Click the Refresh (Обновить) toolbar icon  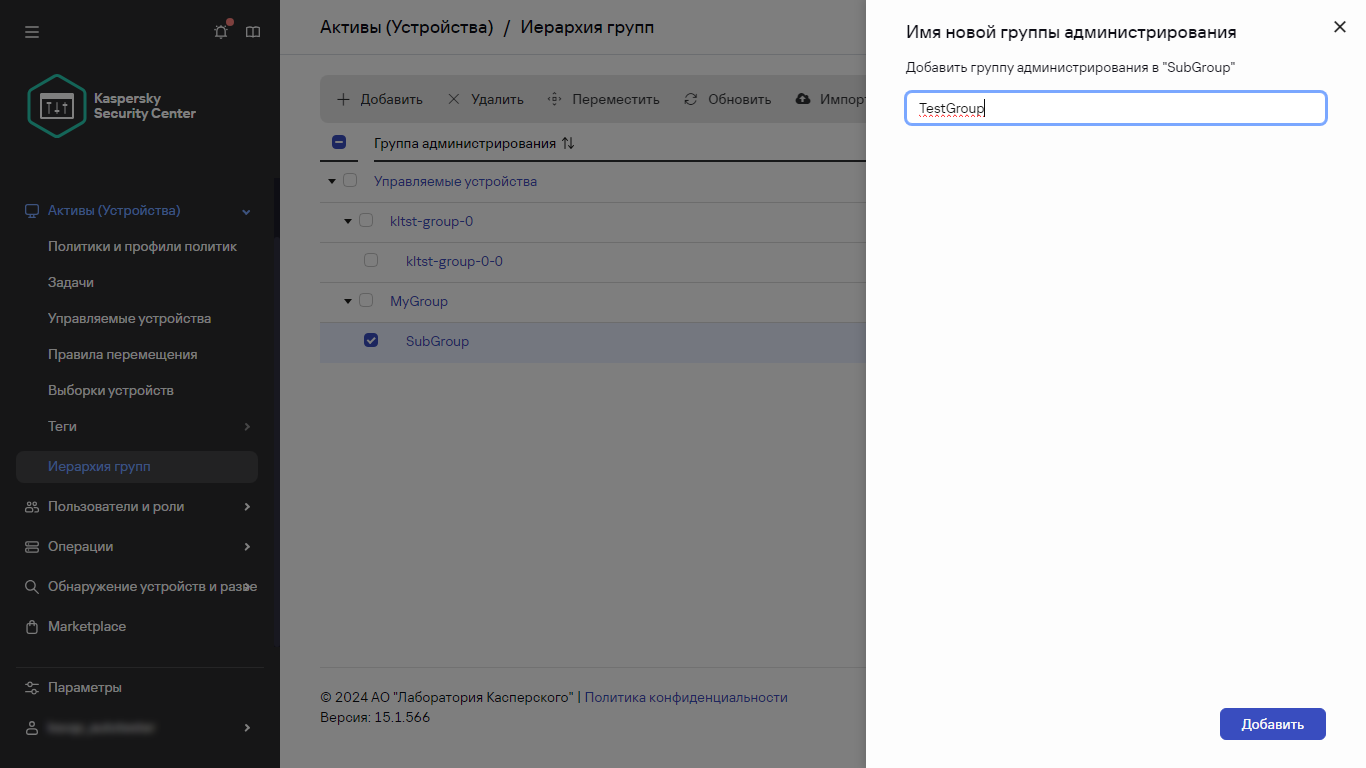(690, 99)
